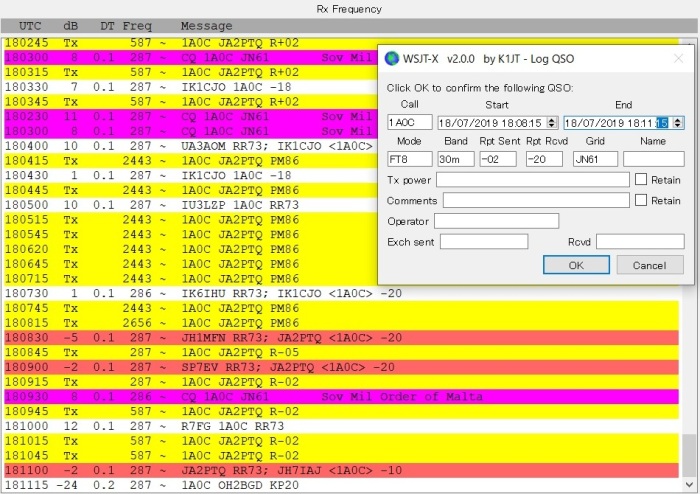Select row 181115 1A0C OH2BGD KP20
Viewport: 700px width, 494px height.
coord(342,485)
